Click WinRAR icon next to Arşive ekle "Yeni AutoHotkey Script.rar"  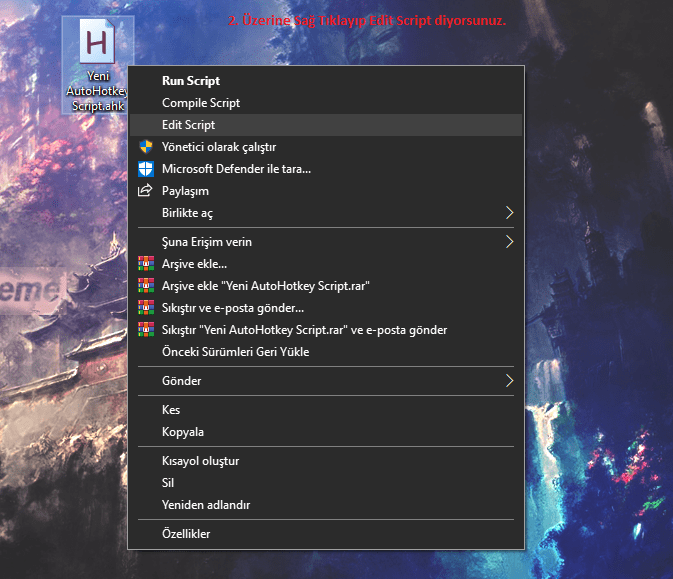pos(146,285)
